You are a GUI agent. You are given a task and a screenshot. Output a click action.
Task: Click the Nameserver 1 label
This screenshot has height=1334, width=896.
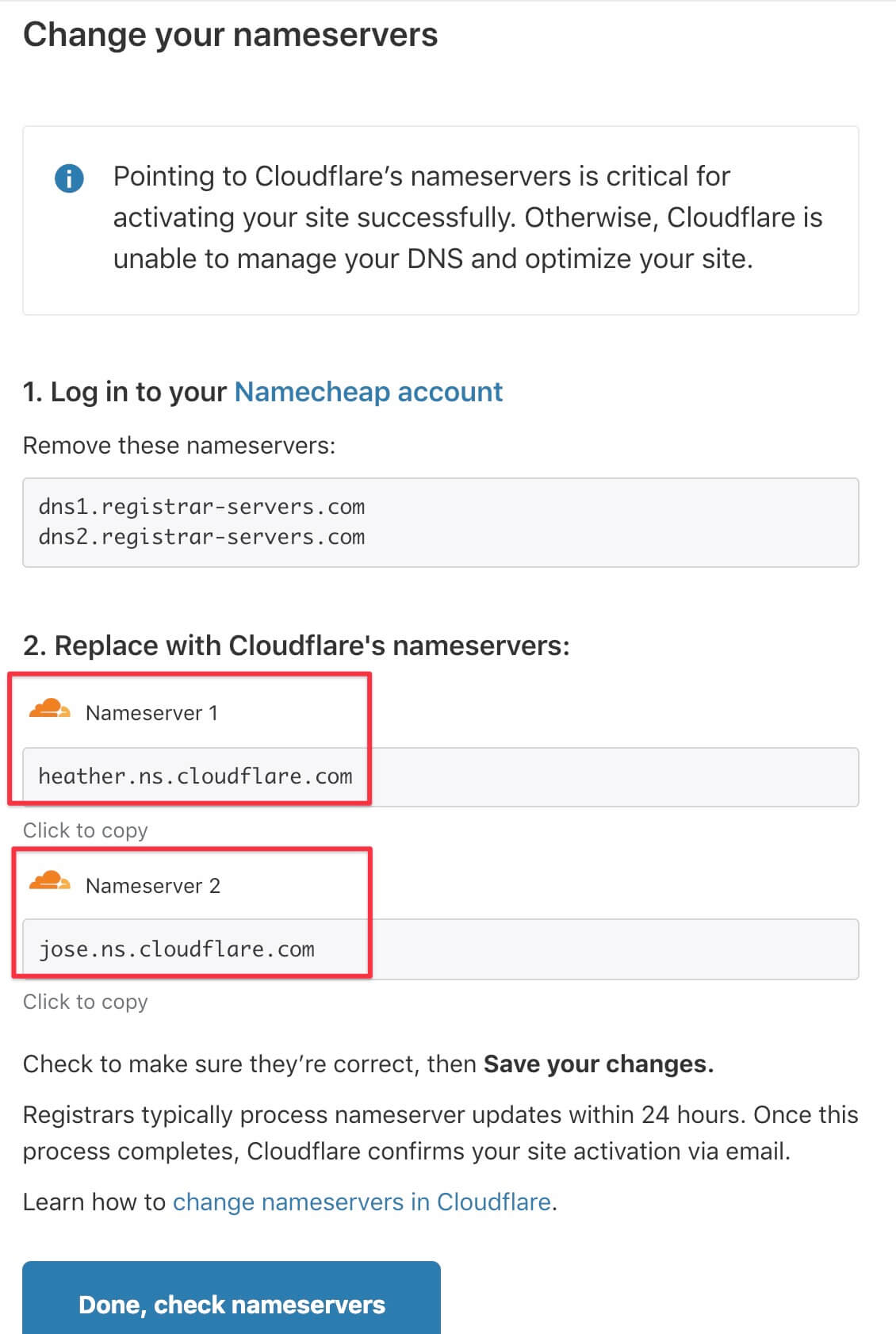tap(151, 713)
